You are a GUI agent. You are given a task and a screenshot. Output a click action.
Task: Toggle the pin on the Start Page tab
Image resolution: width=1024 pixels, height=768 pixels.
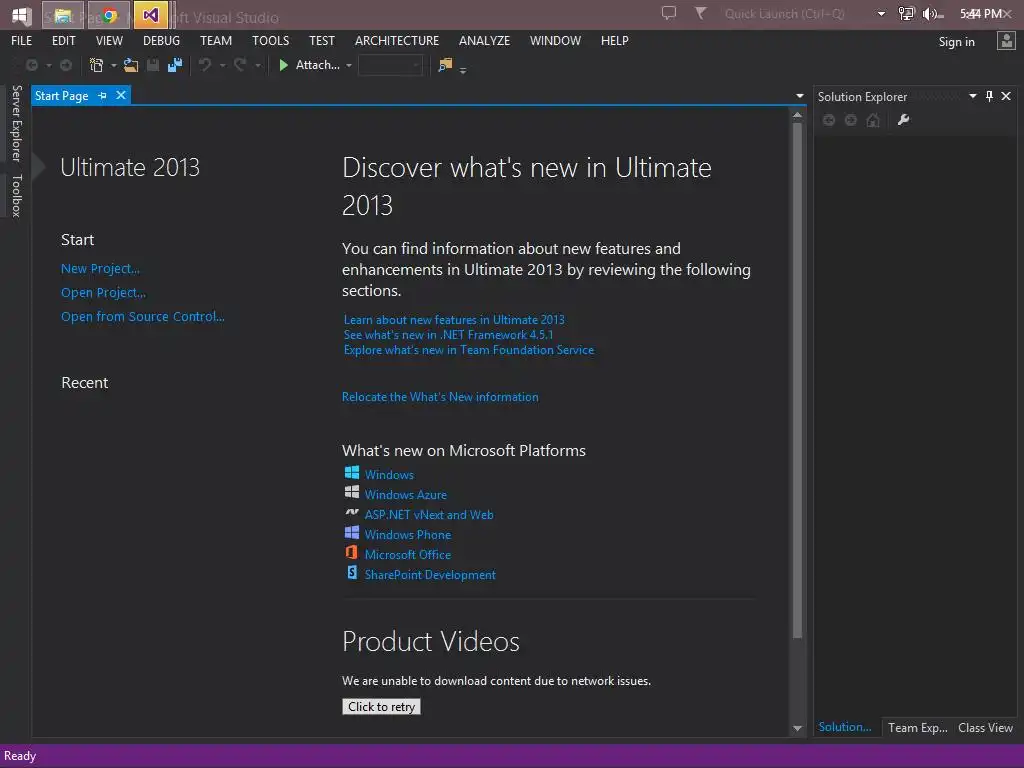pos(103,96)
